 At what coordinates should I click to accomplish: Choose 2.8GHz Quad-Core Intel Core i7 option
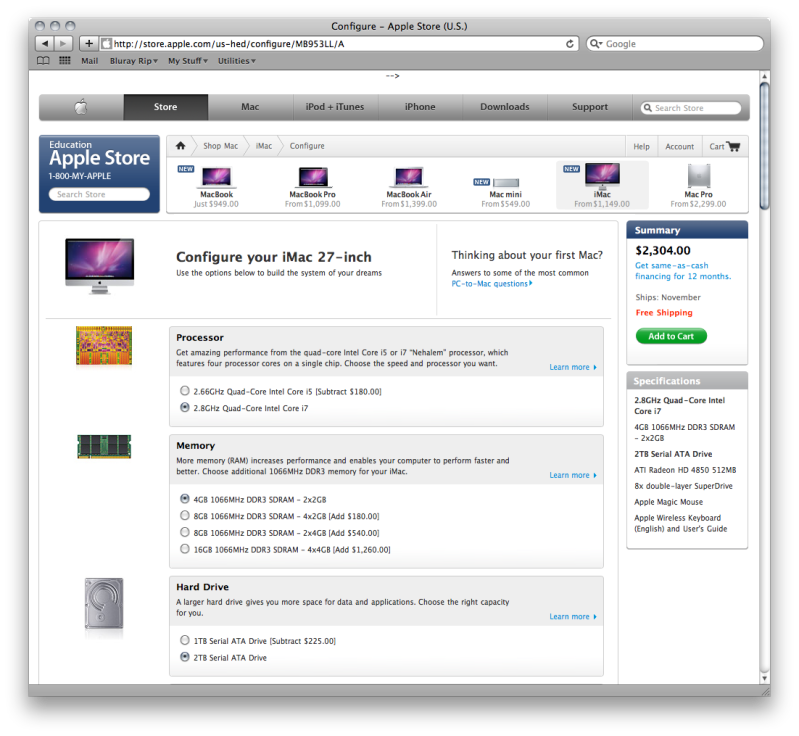pyautogui.click(x=185, y=407)
